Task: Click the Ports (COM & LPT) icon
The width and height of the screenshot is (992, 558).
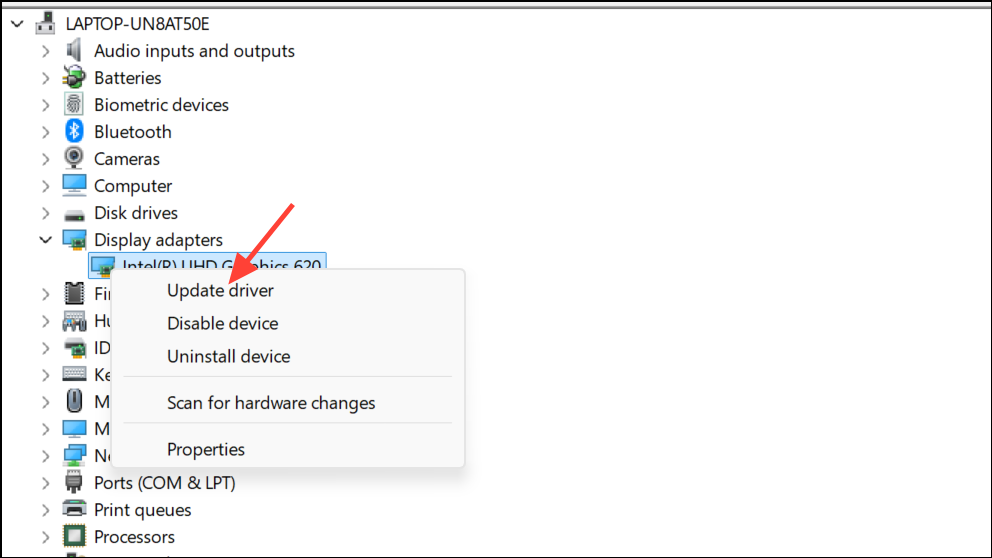Action: (x=74, y=482)
